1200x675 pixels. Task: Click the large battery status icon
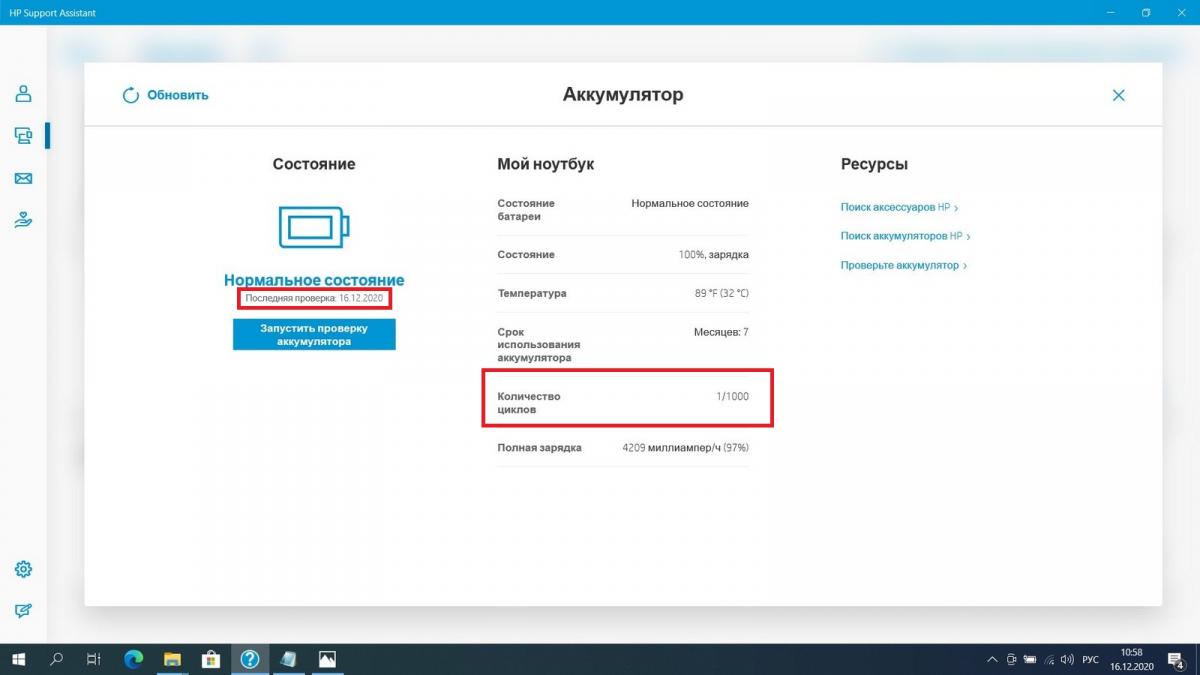(314, 228)
